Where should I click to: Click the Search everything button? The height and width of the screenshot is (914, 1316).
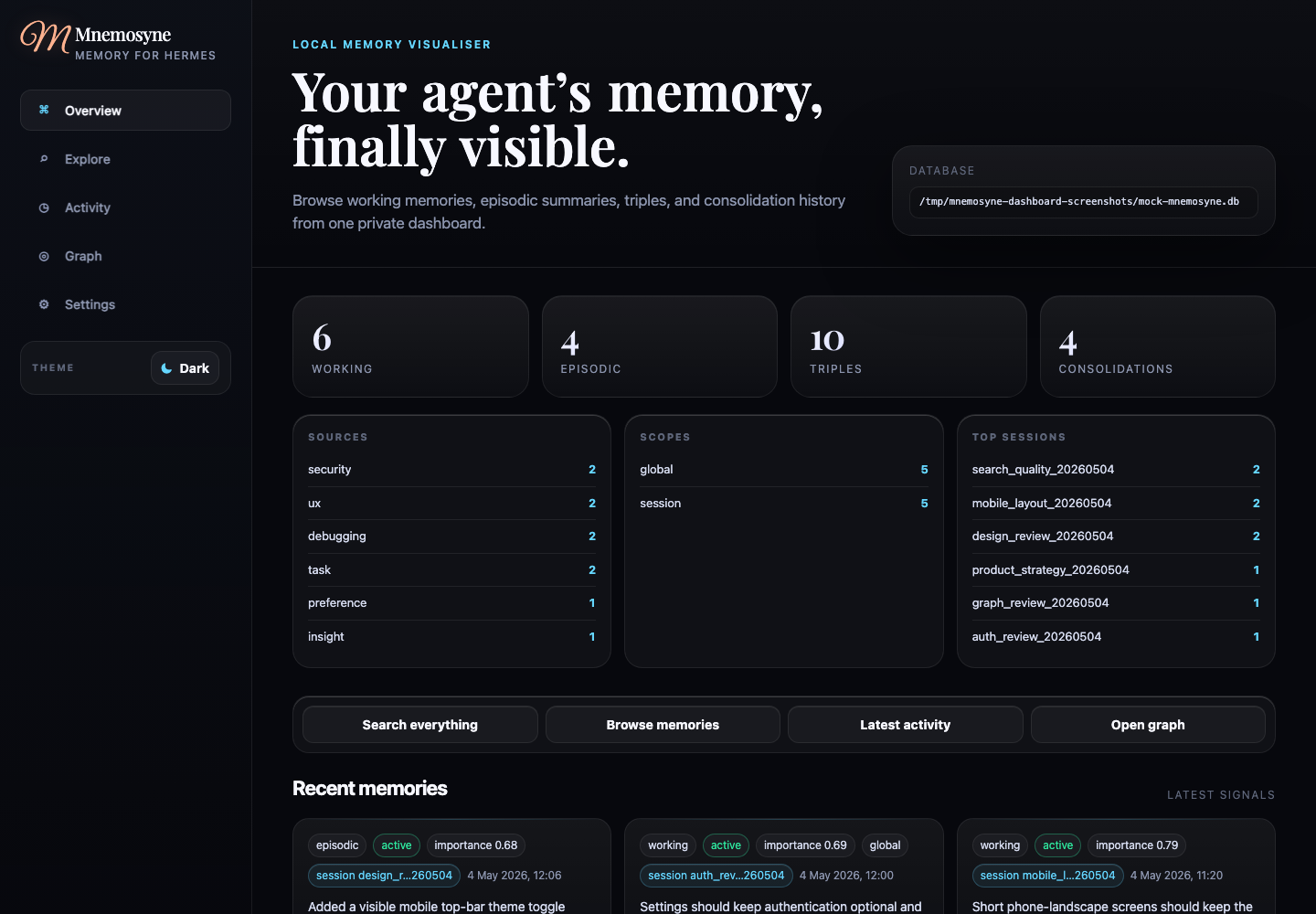[420, 725]
